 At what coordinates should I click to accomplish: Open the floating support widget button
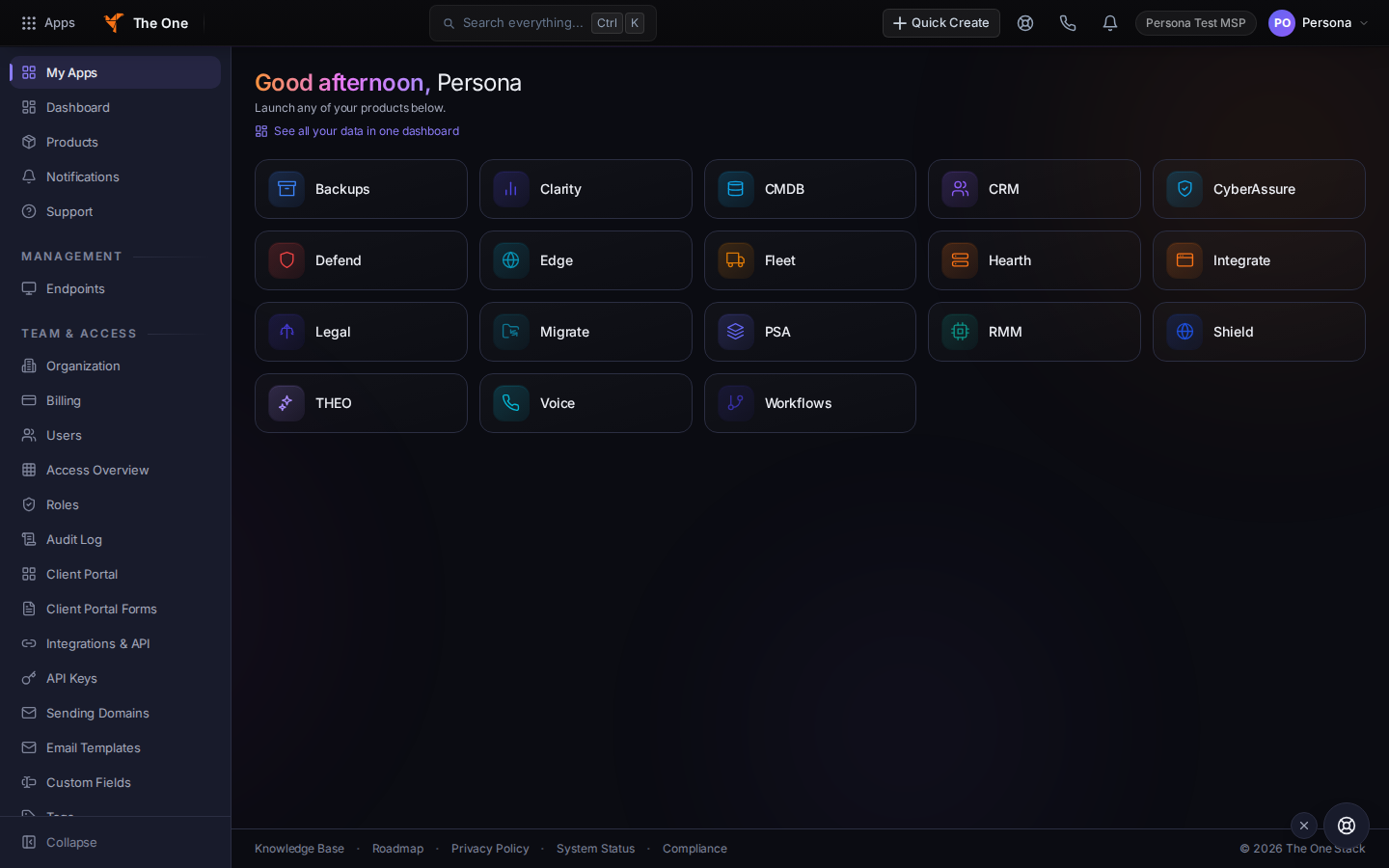pos(1347,826)
